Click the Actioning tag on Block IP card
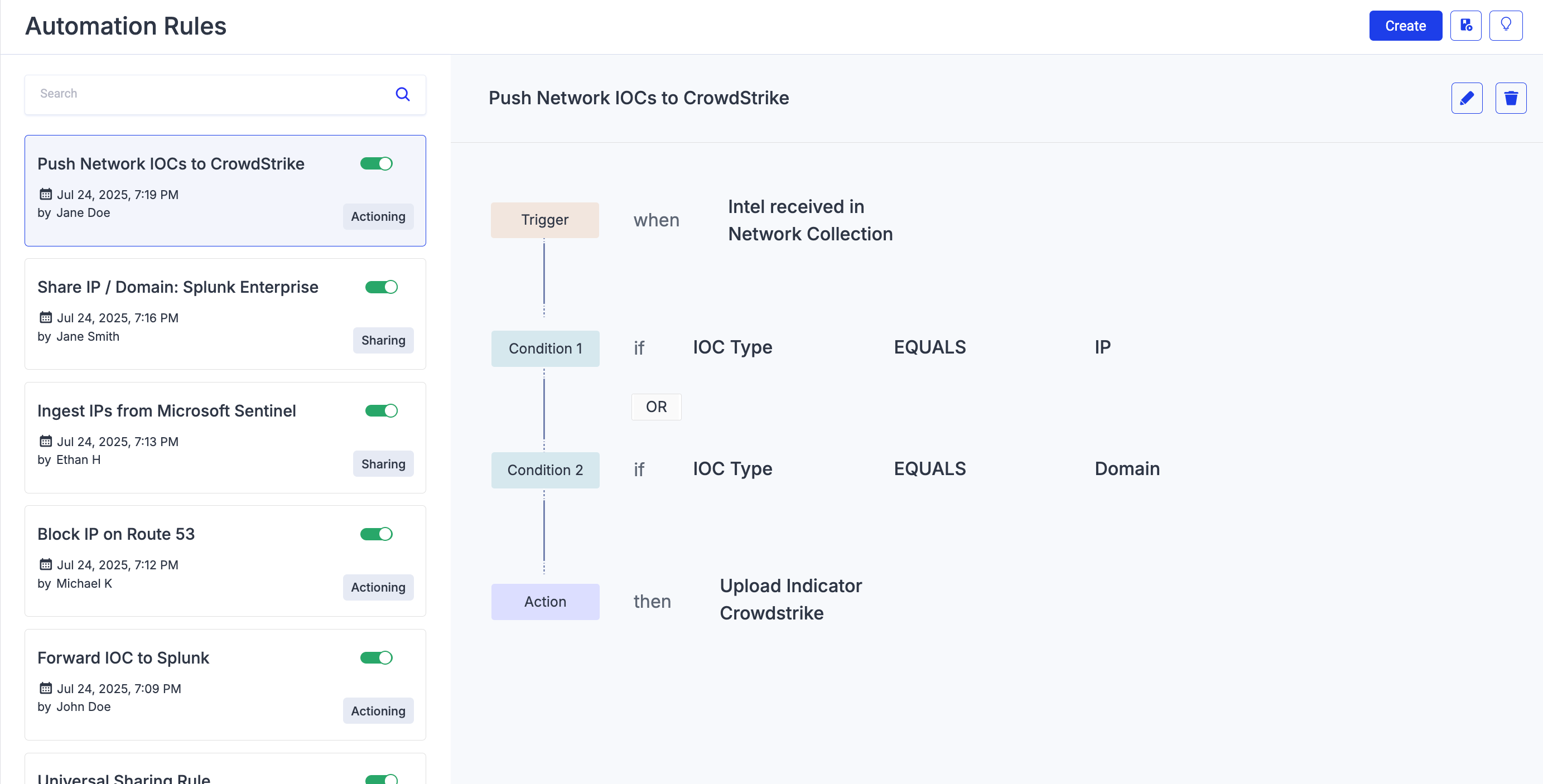The height and width of the screenshot is (784, 1543). [378, 587]
